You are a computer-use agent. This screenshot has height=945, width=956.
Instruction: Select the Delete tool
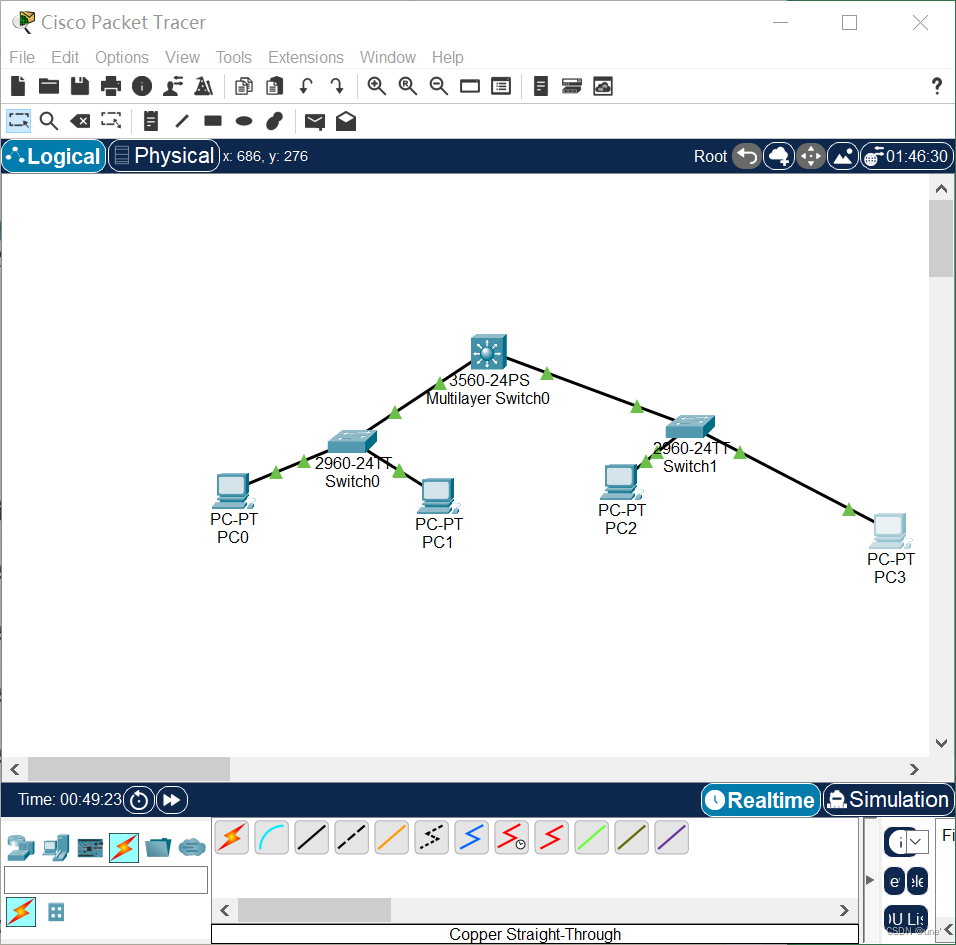[x=80, y=121]
